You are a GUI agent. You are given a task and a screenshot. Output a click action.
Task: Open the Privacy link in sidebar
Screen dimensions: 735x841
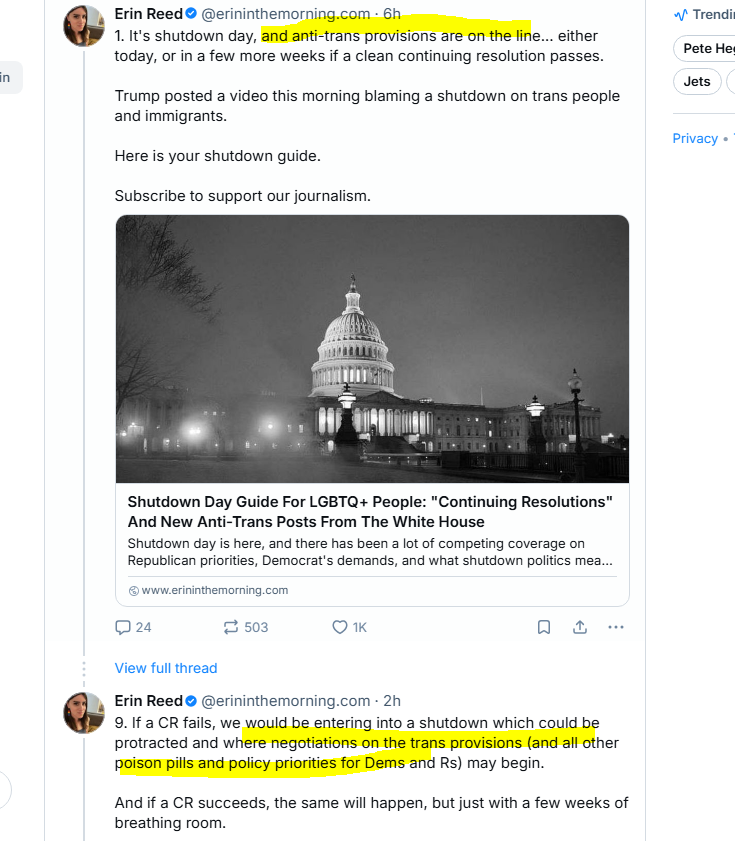[x=695, y=138]
